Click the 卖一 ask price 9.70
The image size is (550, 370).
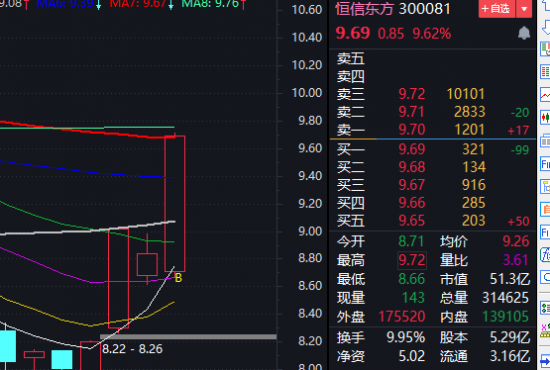pos(412,130)
